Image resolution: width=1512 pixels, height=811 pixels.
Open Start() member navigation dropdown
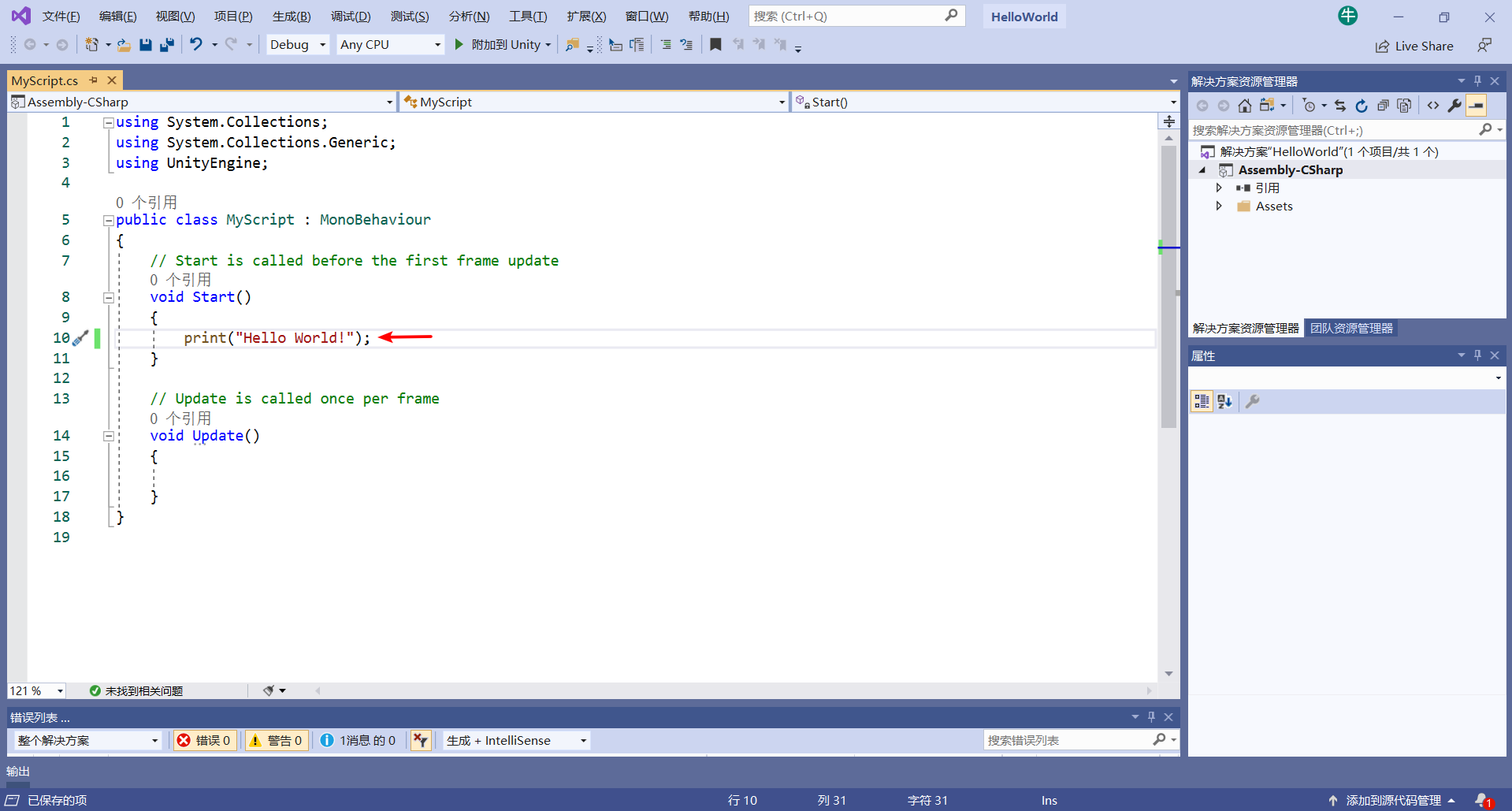985,102
